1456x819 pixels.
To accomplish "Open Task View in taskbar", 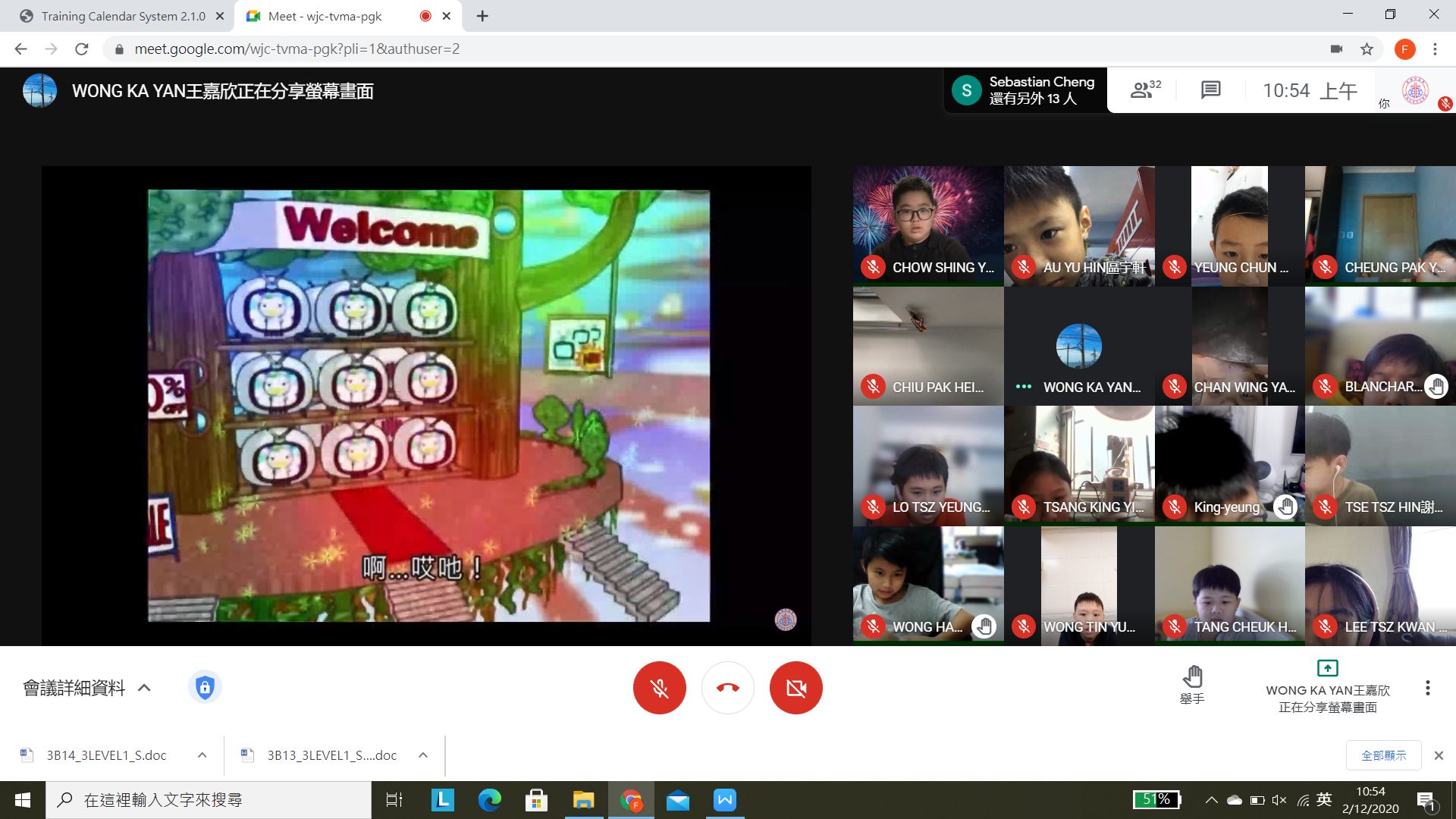I will (394, 800).
